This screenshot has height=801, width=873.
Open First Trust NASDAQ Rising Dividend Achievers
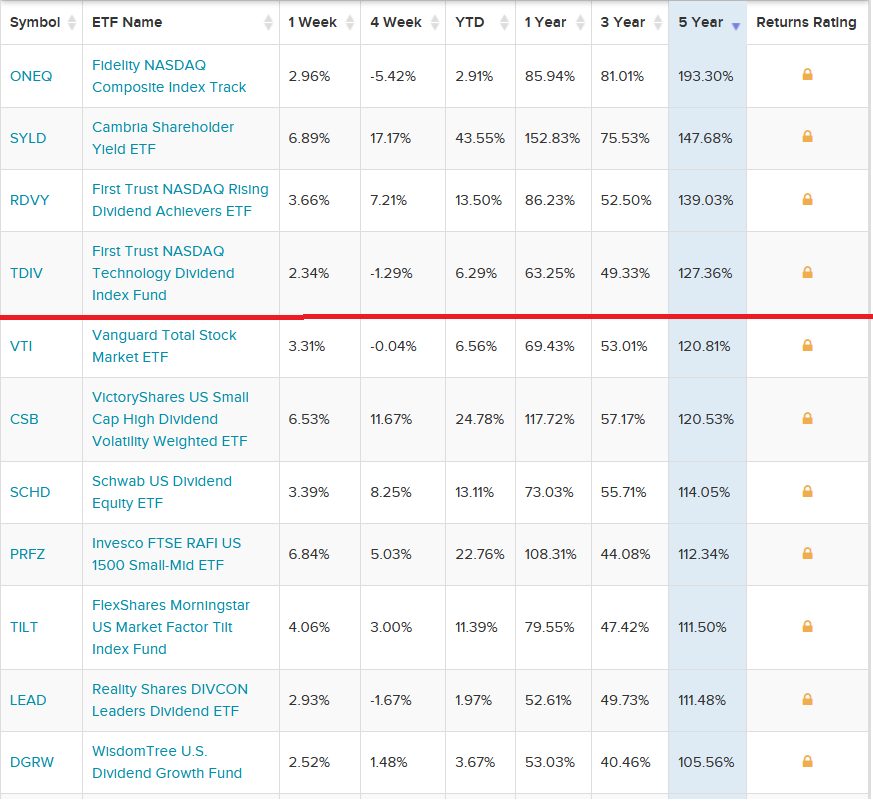[180, 200]
